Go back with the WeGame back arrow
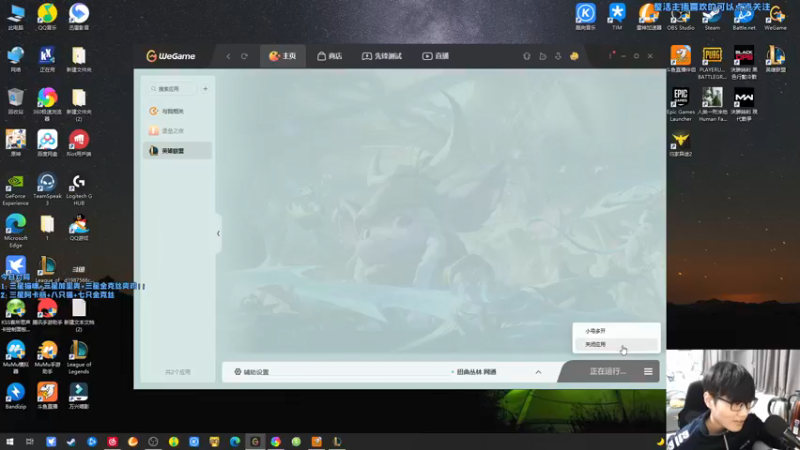Viewport: 800px width, 450px height. coord(228,56)
